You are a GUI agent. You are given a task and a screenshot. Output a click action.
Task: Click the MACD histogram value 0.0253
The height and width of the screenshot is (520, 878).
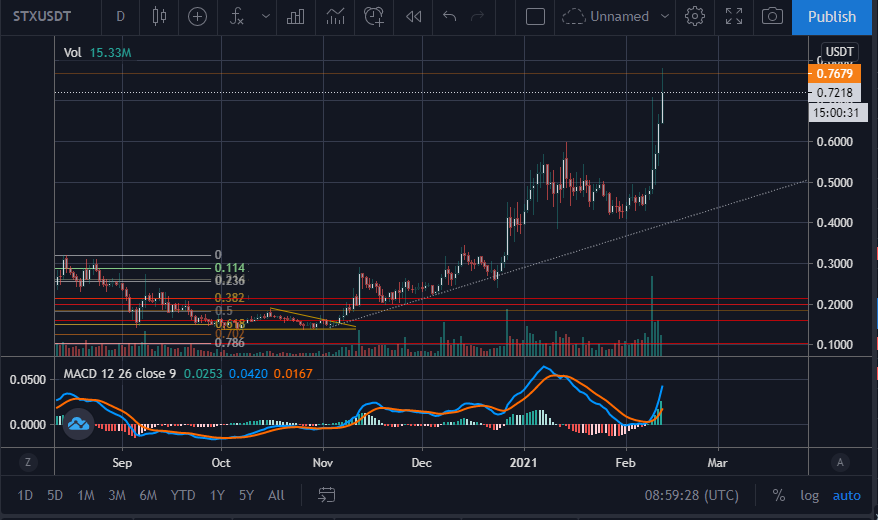click(x=203, y=373)
